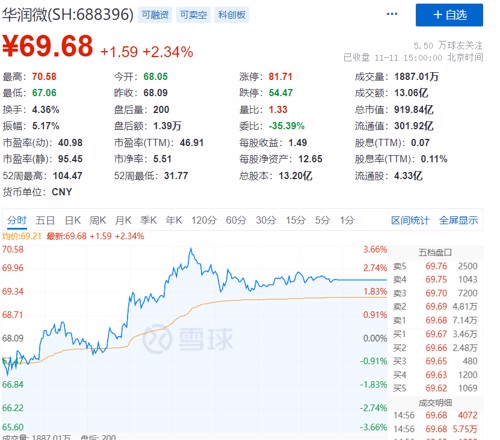Click the intraday price peak on the chart
The image size is (500, 440).
point(191,249)
